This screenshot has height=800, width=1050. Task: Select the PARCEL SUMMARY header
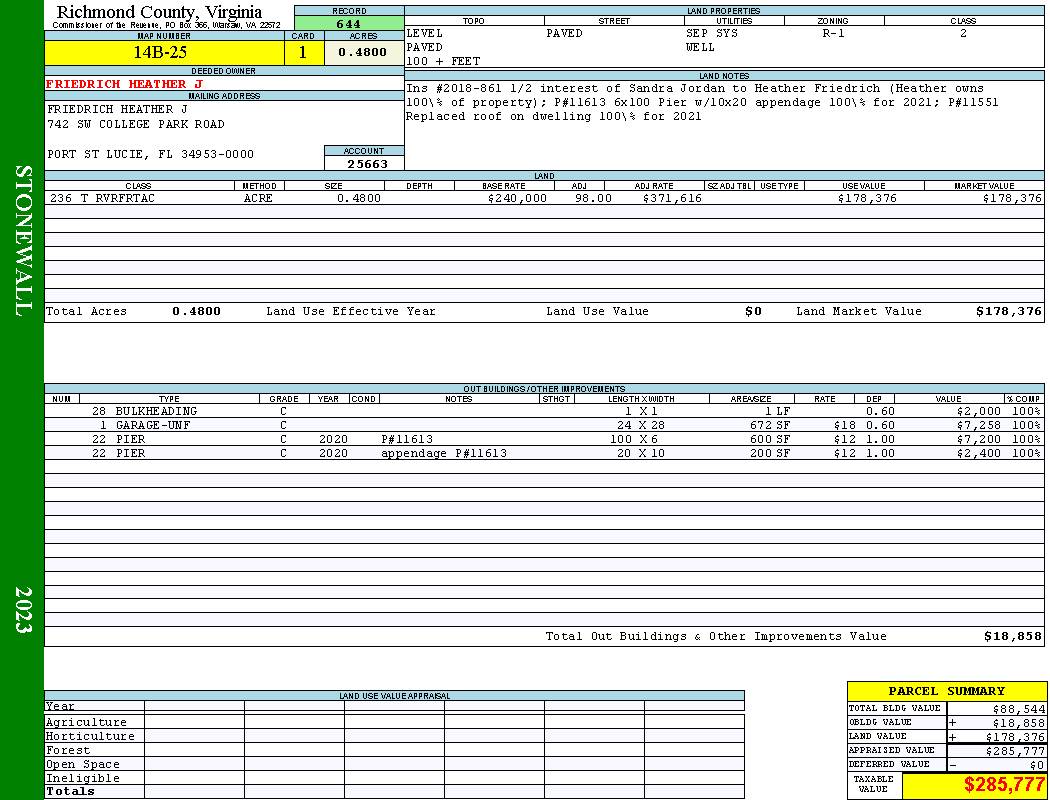946,691
